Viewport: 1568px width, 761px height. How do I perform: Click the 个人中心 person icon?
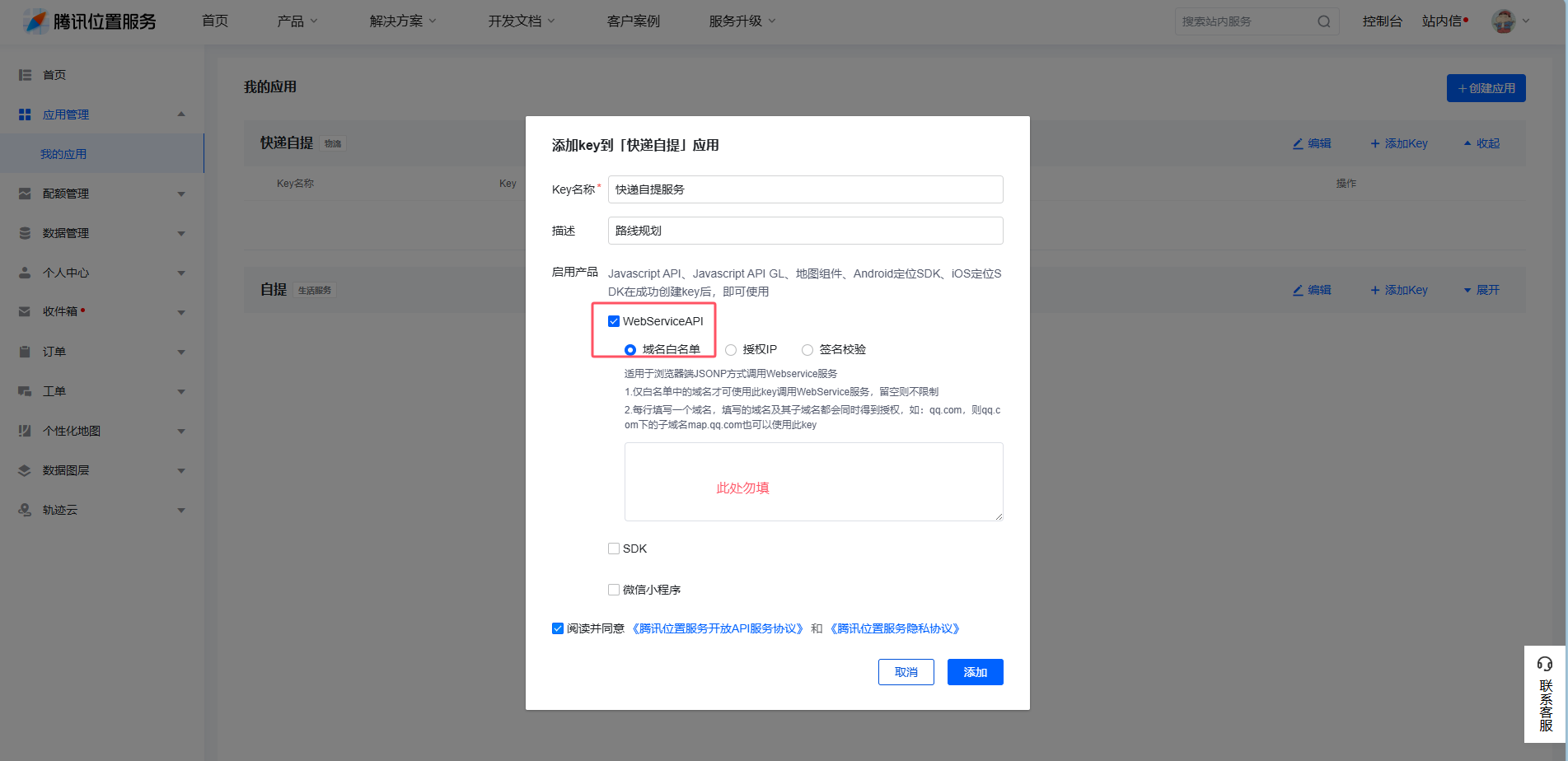[25, 273]
